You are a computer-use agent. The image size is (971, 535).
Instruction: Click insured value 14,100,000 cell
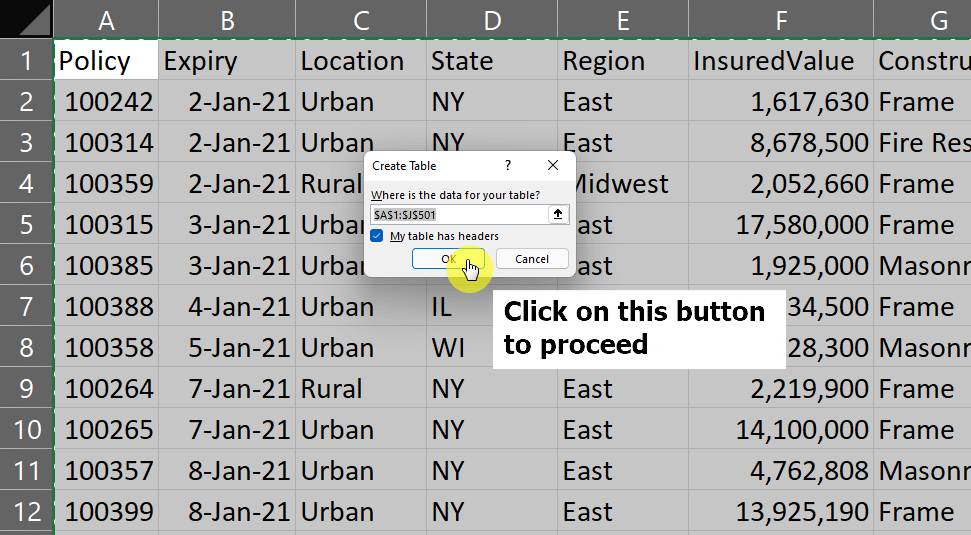pos(781,429)
